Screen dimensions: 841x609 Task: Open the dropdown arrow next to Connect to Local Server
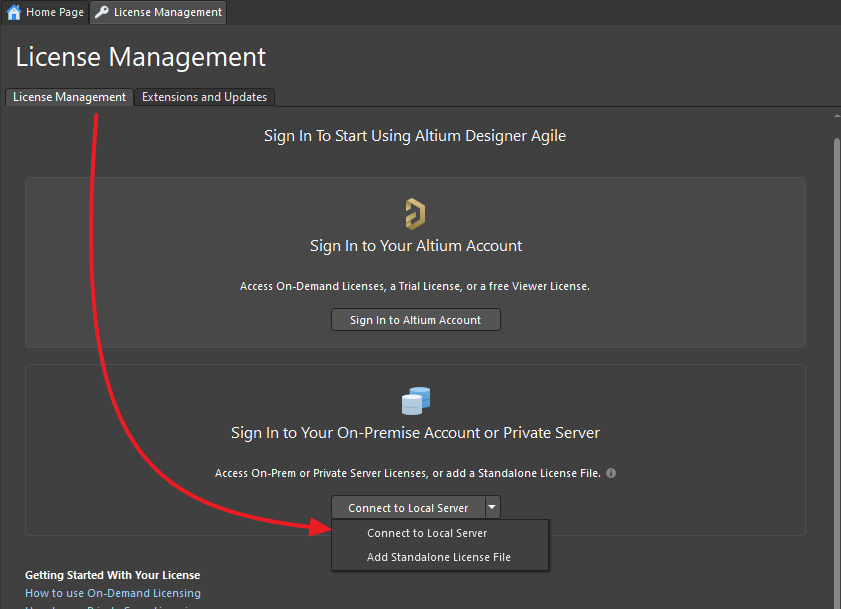tap(492, 508)
